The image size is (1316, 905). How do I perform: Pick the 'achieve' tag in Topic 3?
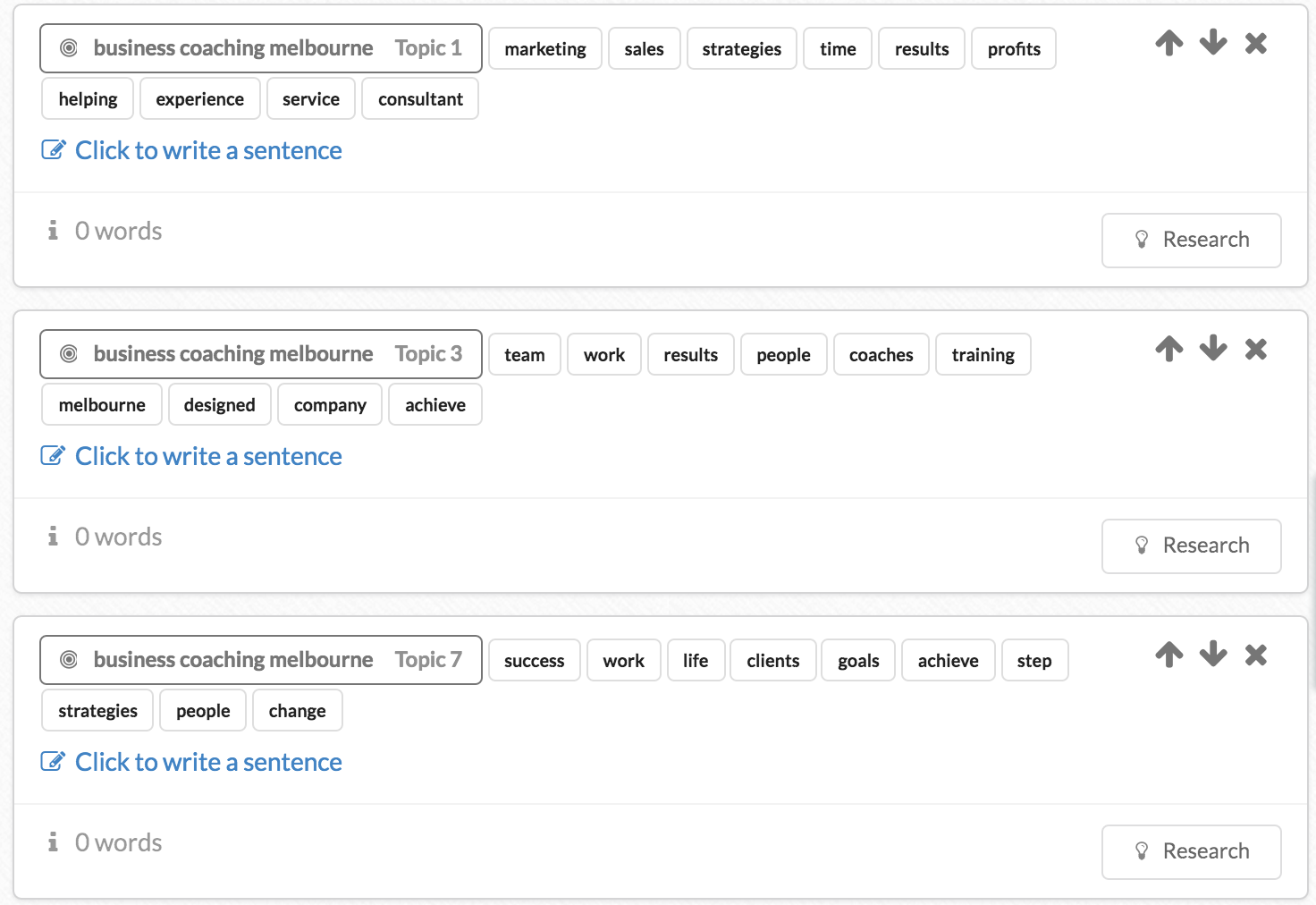[x=435, y=404]
